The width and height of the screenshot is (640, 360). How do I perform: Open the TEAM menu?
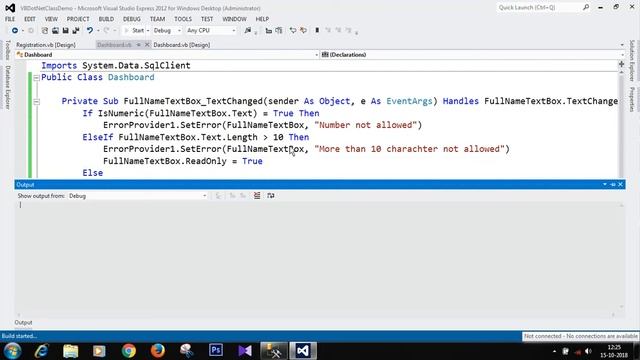[x=157, y=19]
